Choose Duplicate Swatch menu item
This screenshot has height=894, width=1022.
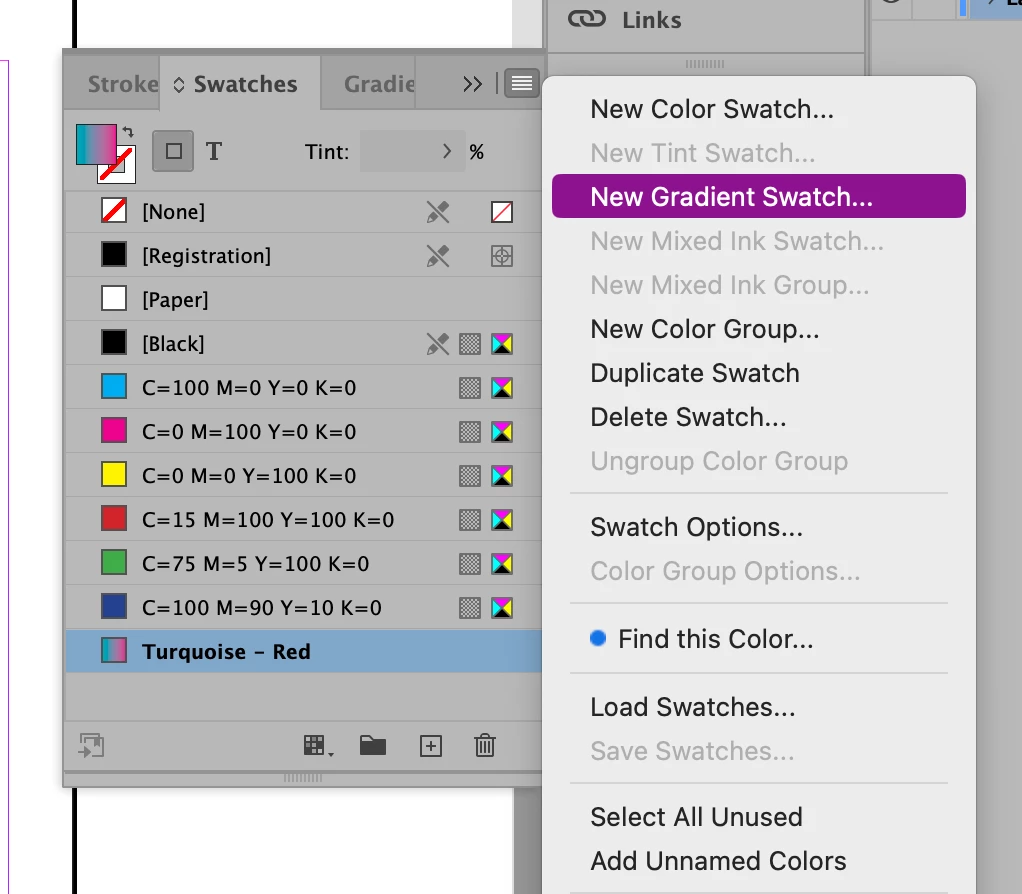[759, 373]
